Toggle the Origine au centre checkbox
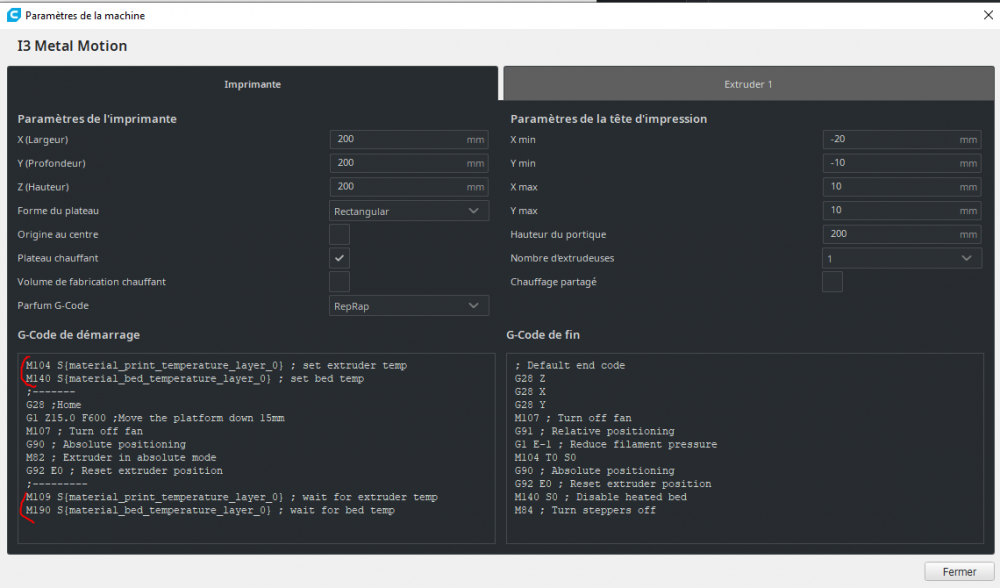This screenshot has height=588, width=1000. 339,234
